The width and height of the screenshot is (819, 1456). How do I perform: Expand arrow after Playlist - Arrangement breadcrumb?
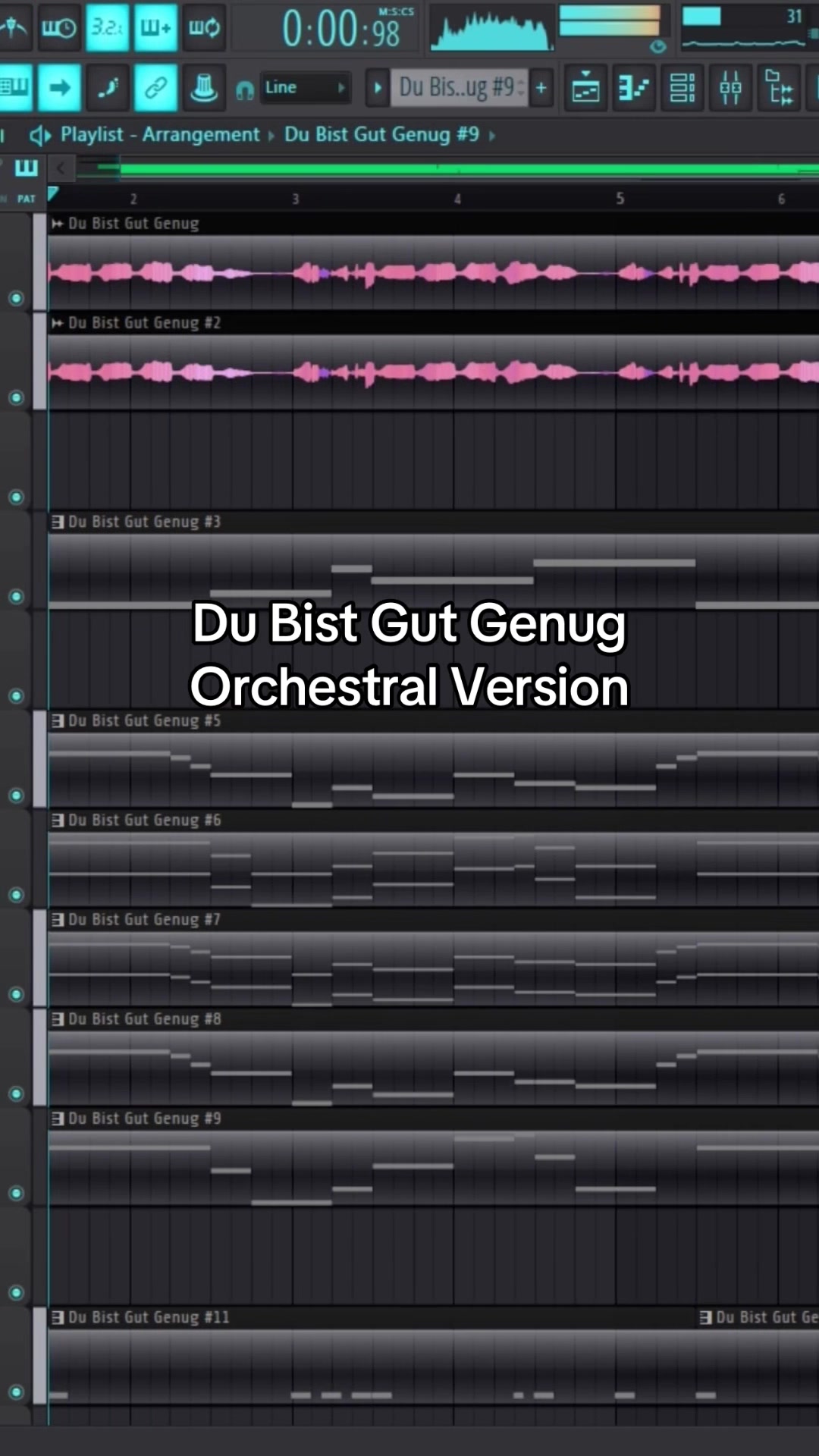click(x=271, y=136)
